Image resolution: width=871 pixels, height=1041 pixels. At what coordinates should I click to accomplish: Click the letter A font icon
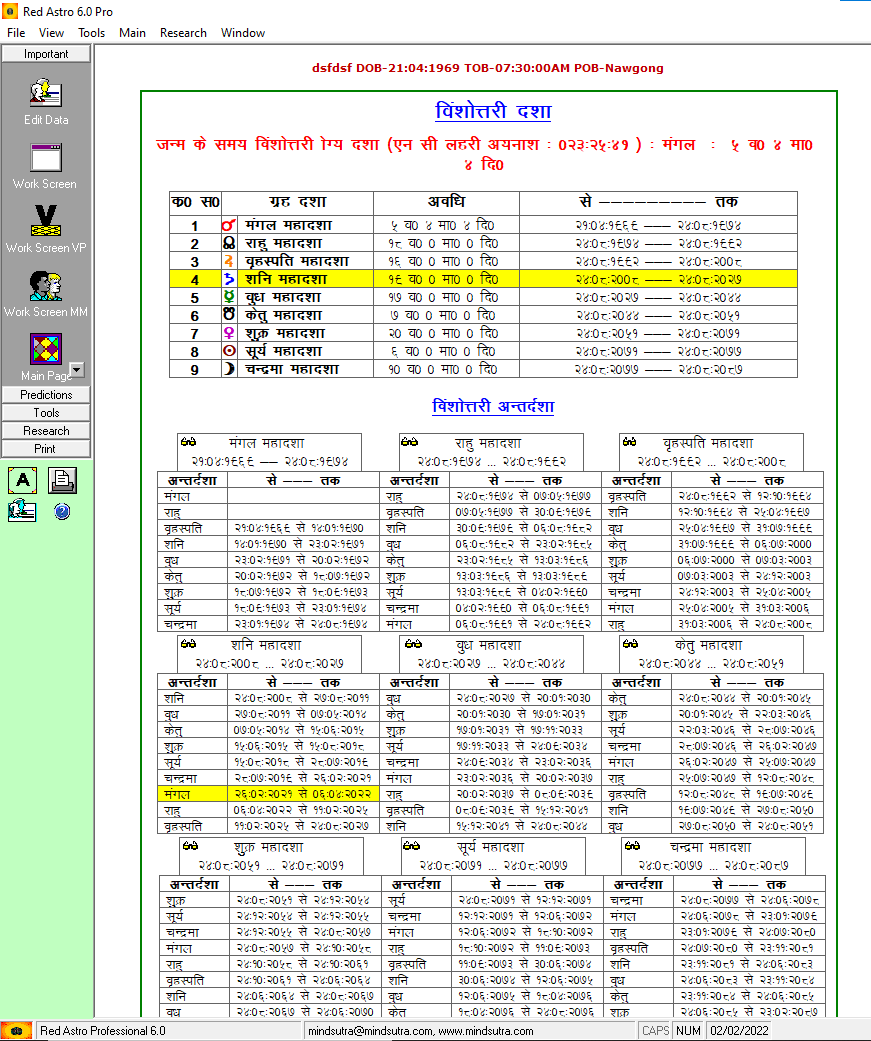point(23,480)
